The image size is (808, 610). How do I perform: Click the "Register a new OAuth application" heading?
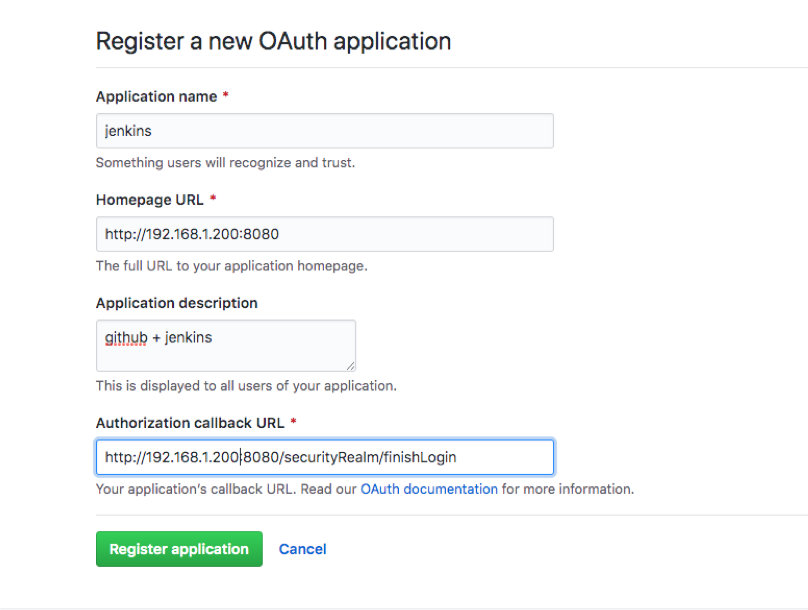point(273,42)
